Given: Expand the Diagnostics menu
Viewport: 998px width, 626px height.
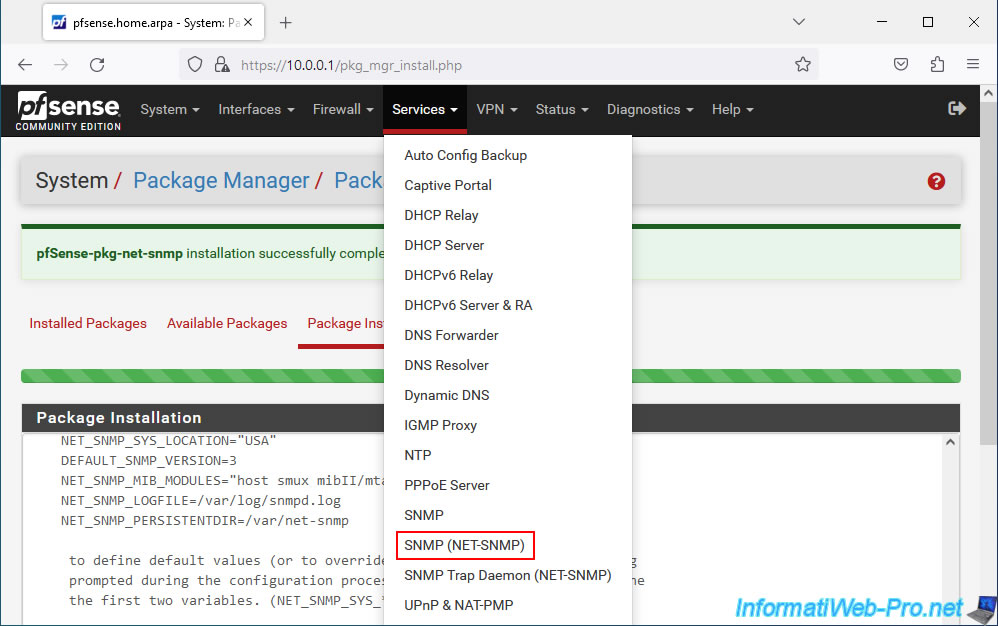Looking at the screenshot, I should [649, 109].
